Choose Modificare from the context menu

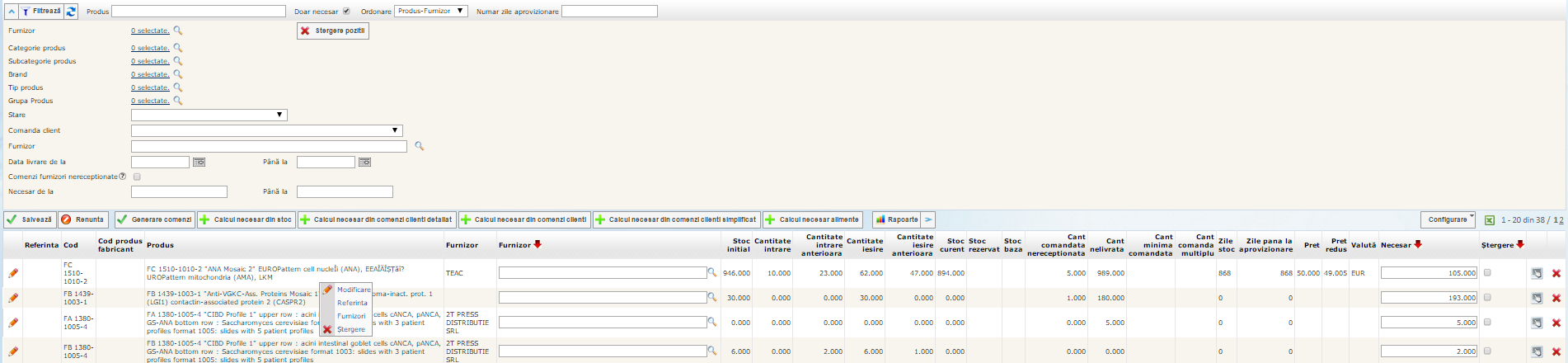point(354,290)
